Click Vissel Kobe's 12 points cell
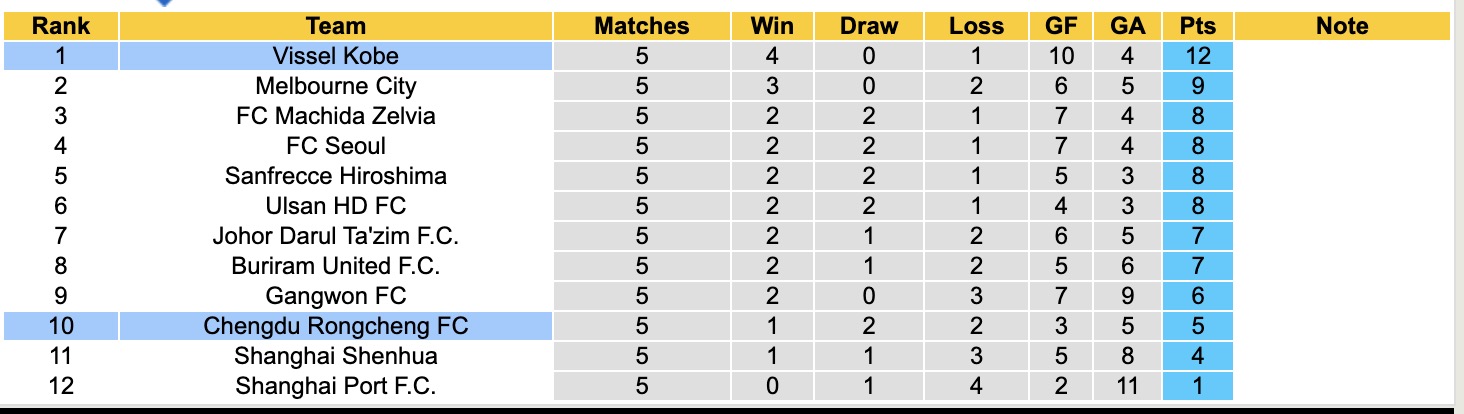This screenshot has width=1464, height=414. (x=1197, y=56)
